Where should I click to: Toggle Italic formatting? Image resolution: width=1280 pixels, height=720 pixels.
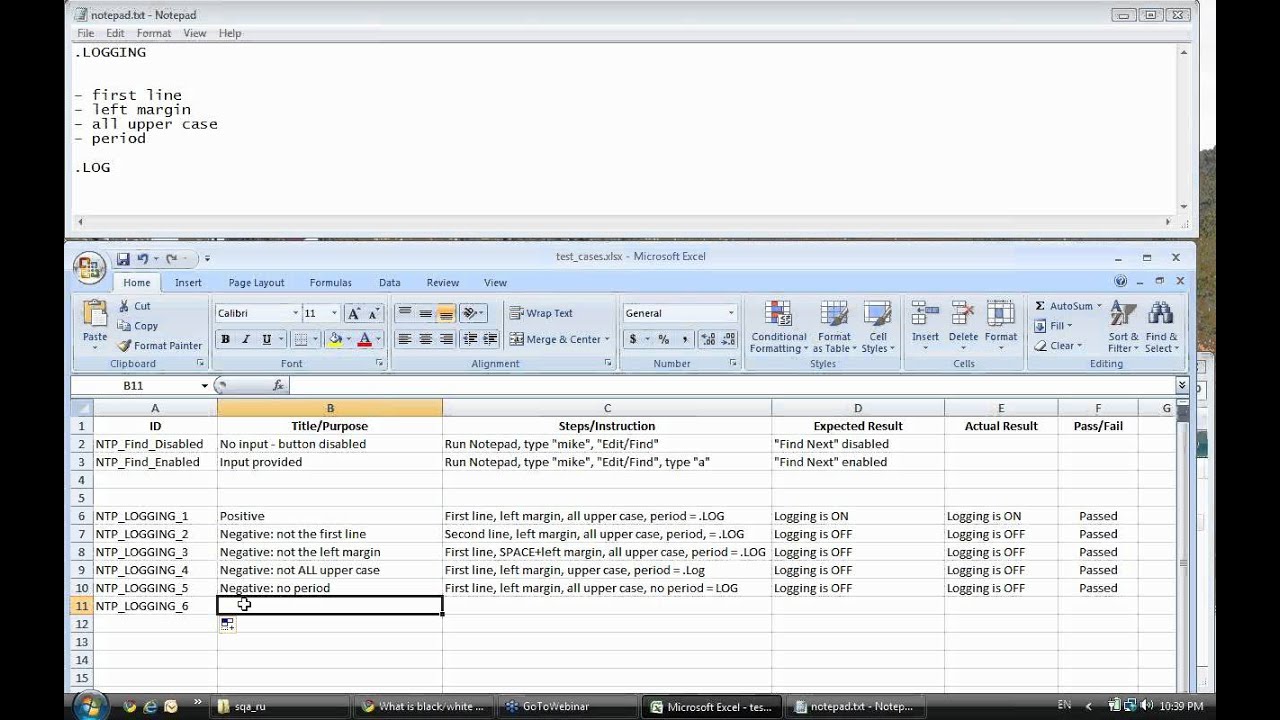246,339
